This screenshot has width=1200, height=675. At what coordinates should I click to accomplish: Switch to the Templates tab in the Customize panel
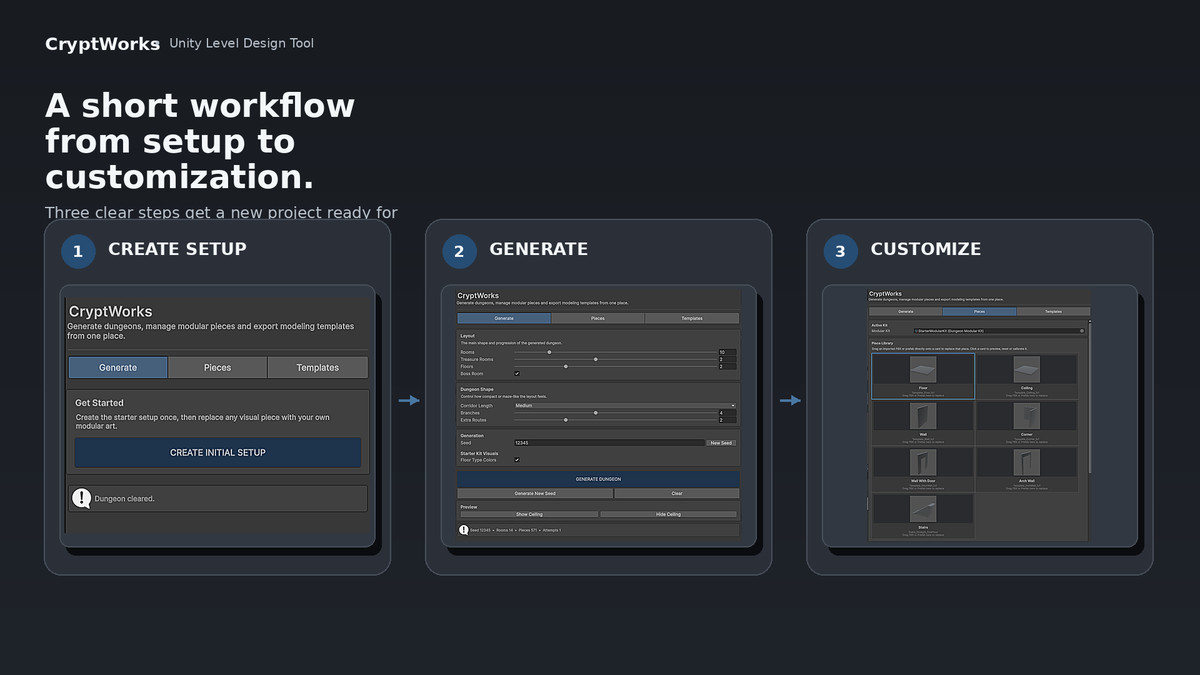1053,311
